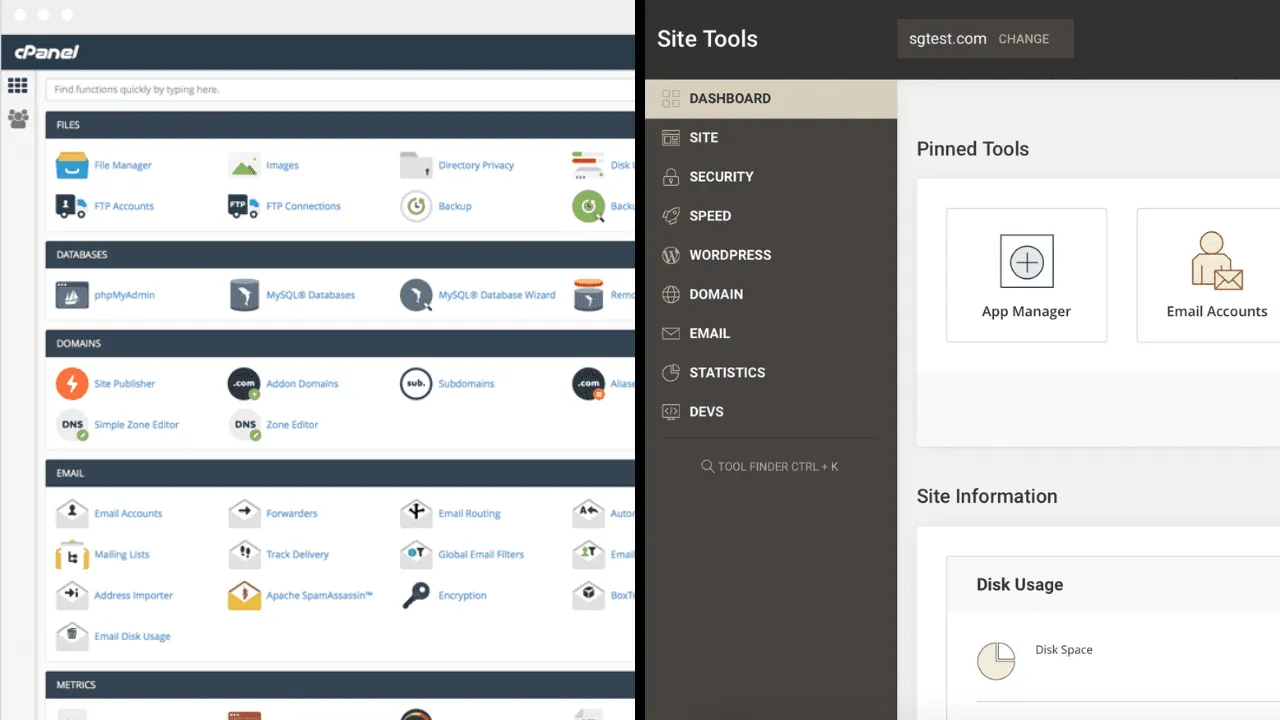
Task: Collapse the EMAIL section header
Action: (x=340, y=473)
